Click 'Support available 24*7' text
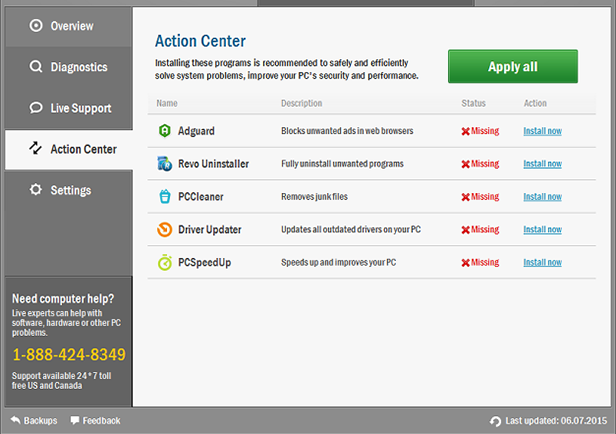The width and height of the screenshot is (616, 434). 61,381
